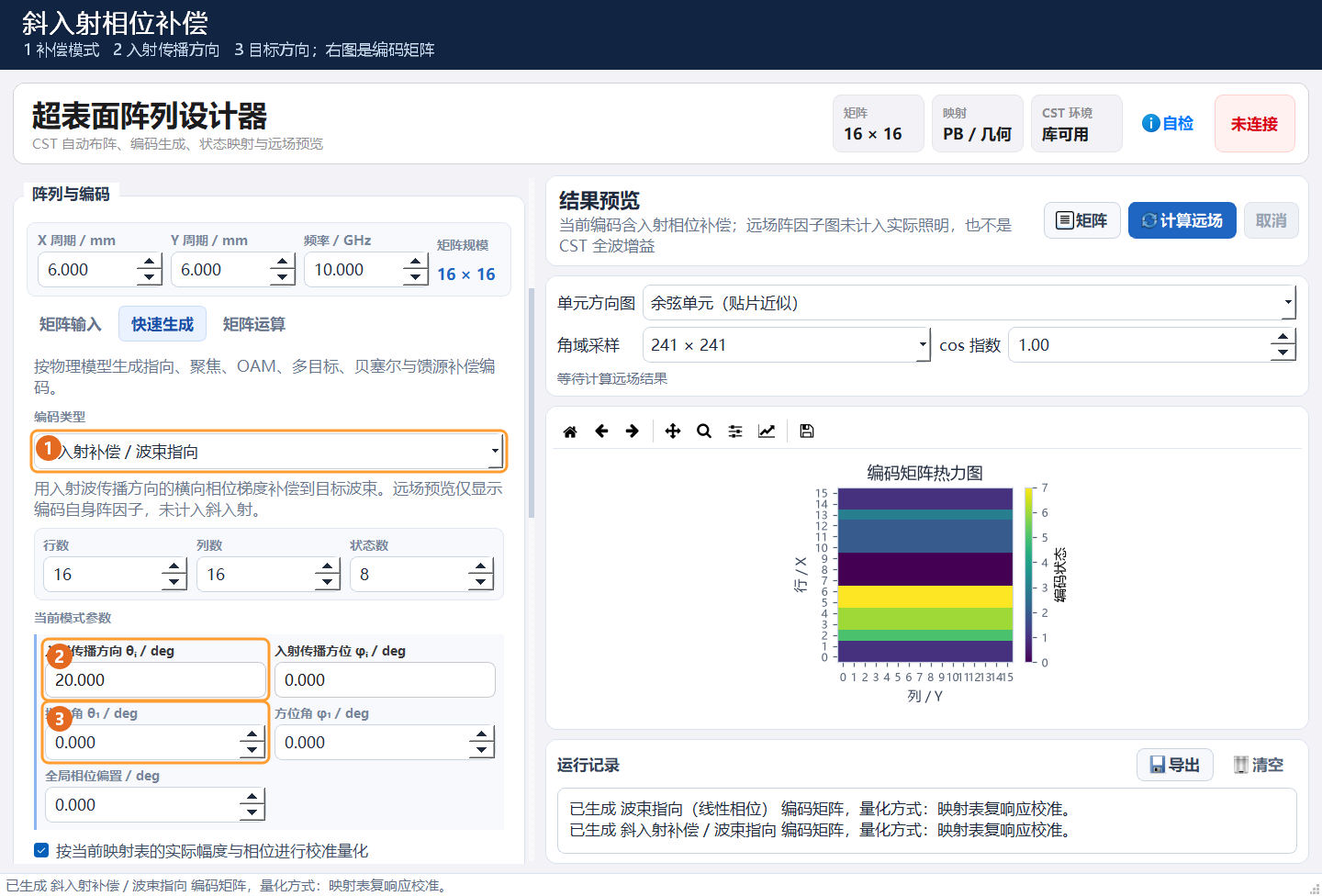Activate the pan tool in plot toolbar
Image resolution: width=1322 pixels, height=896 pixels.
(x=673, y=431)
